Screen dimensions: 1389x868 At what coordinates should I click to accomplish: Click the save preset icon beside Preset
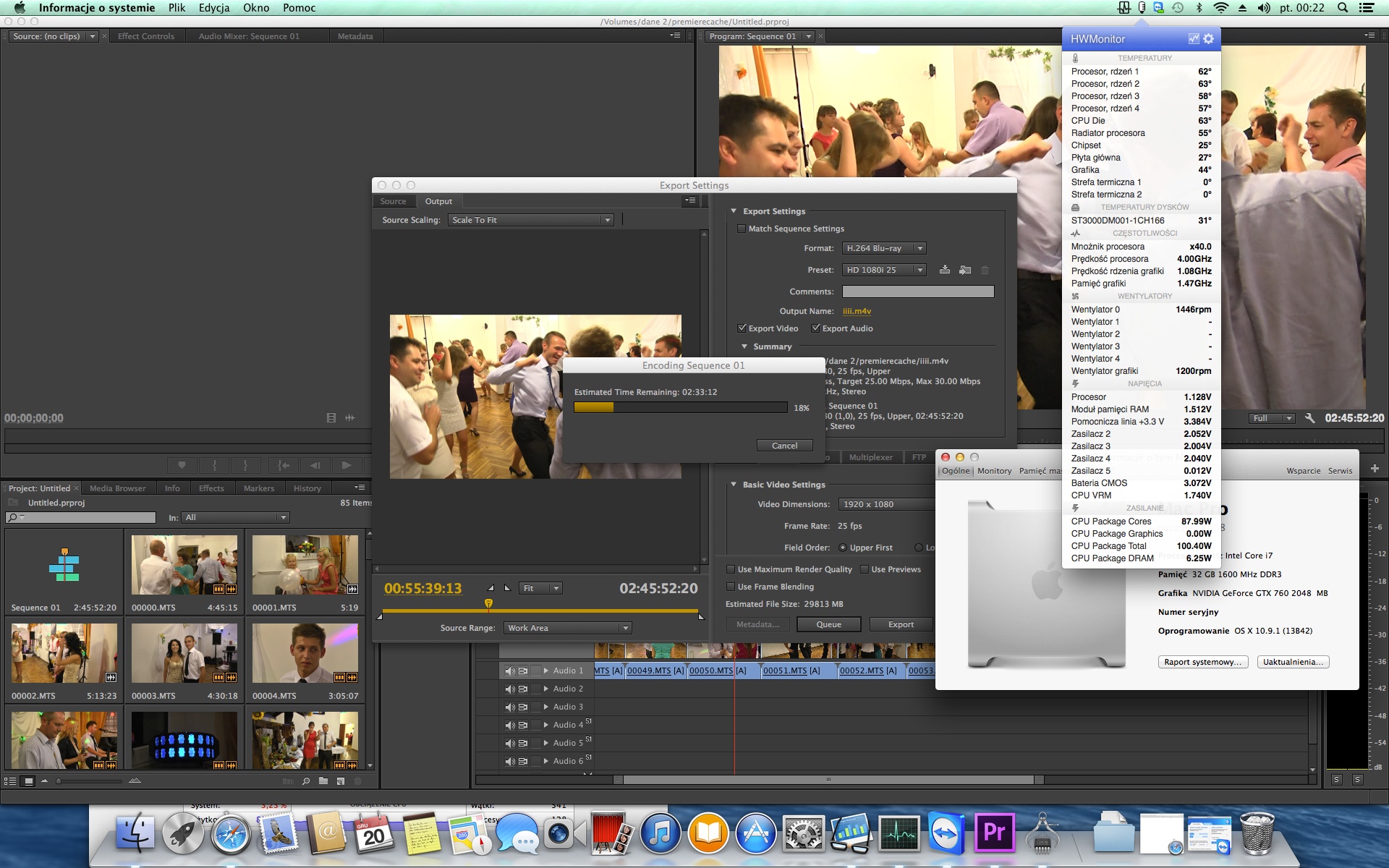click(x=945, y=270)
